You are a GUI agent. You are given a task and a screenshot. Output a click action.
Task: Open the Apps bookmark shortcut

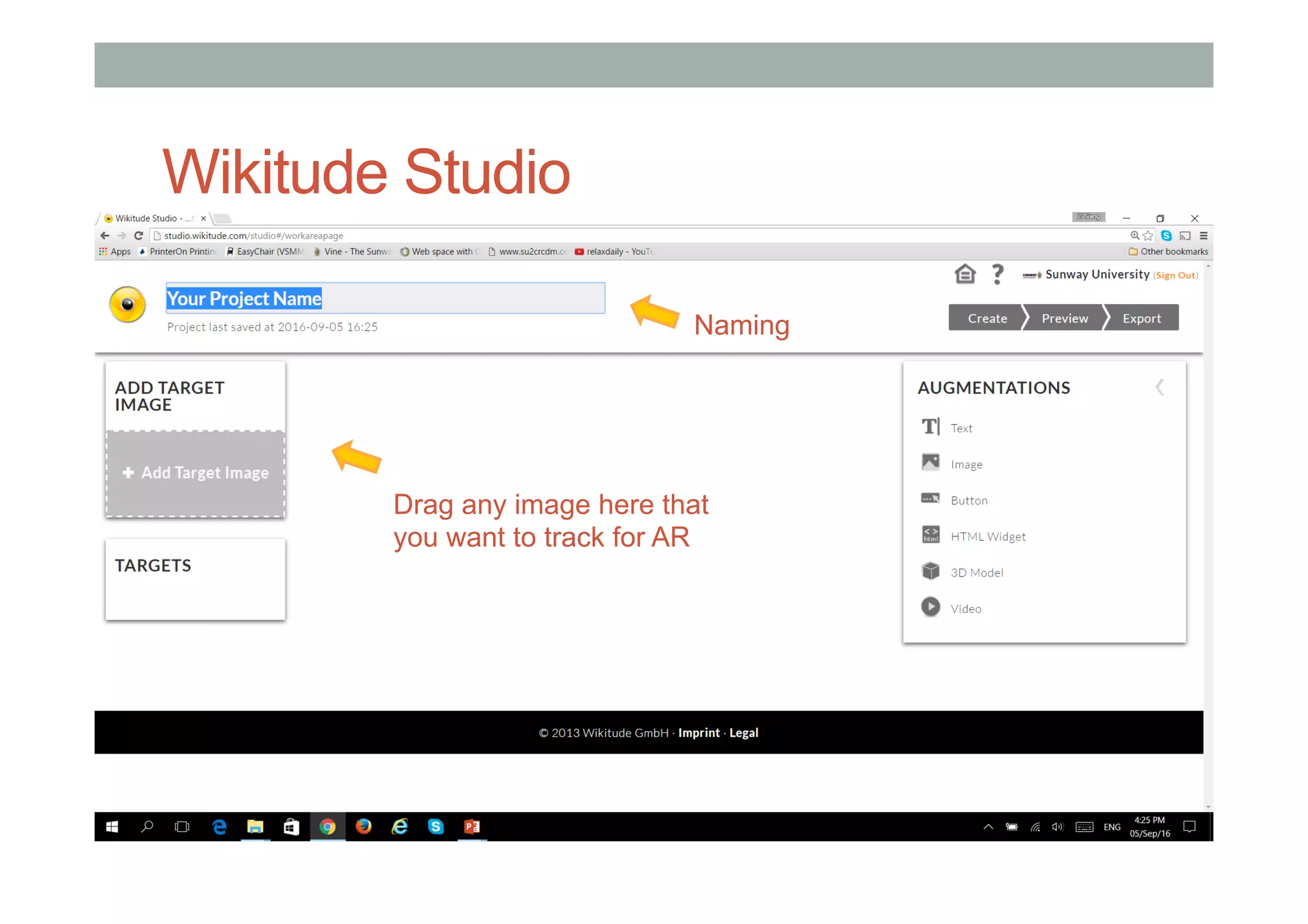[115, 252]
